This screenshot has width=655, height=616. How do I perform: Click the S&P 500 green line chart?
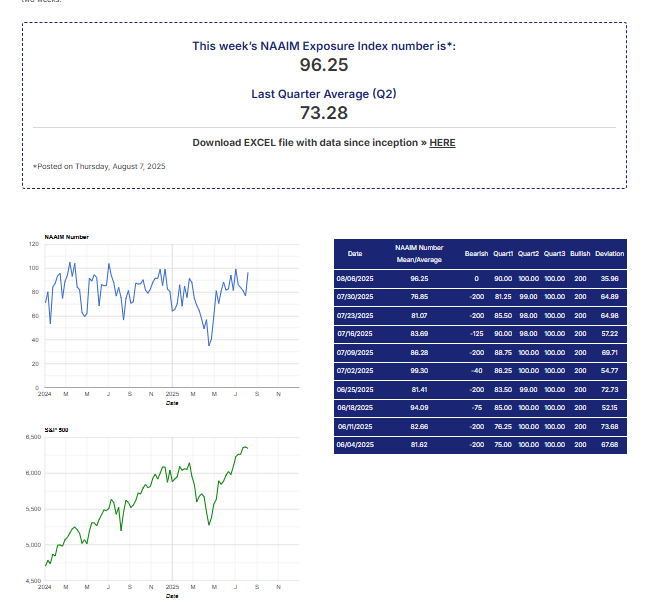[x=172, y=509]
